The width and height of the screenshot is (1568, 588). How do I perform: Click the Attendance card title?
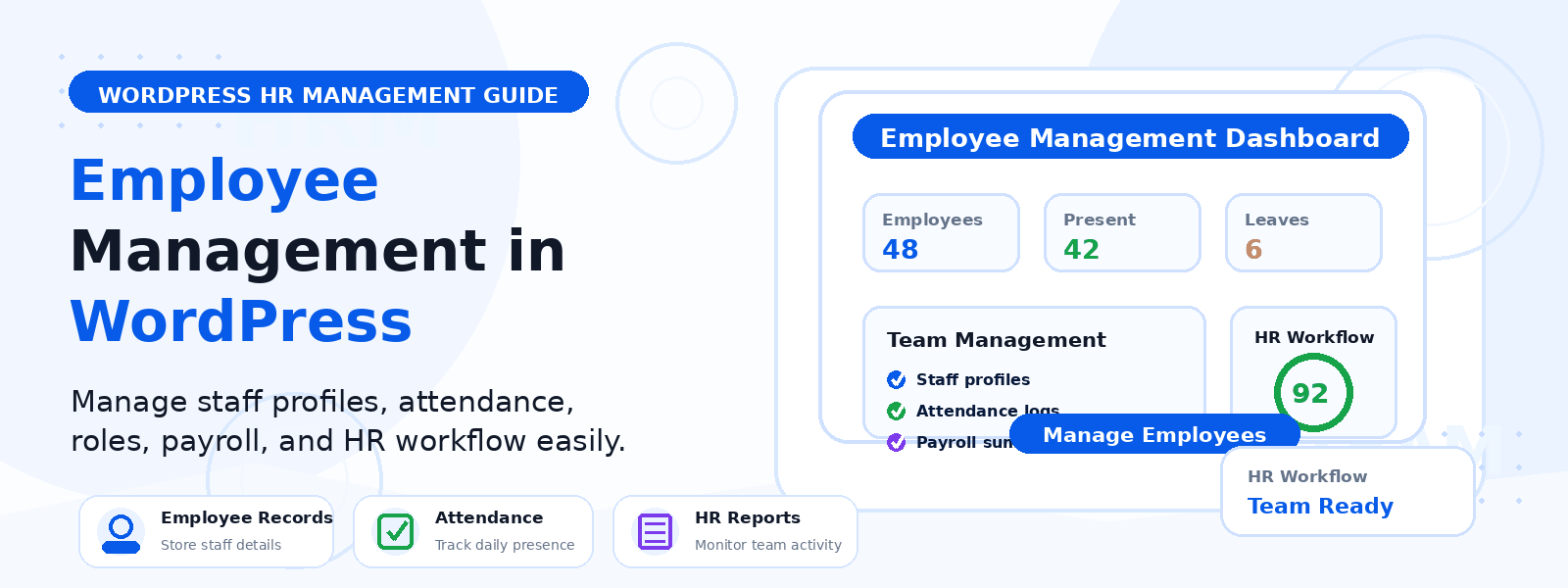(489, 517)
